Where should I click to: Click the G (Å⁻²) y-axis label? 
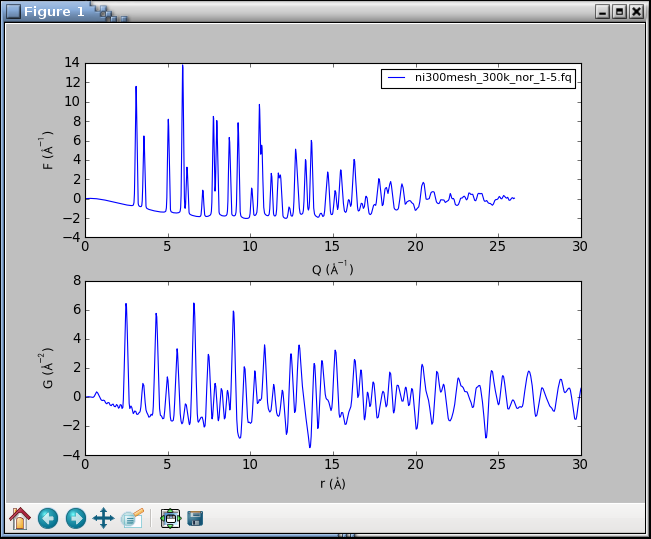click(48, 366)
